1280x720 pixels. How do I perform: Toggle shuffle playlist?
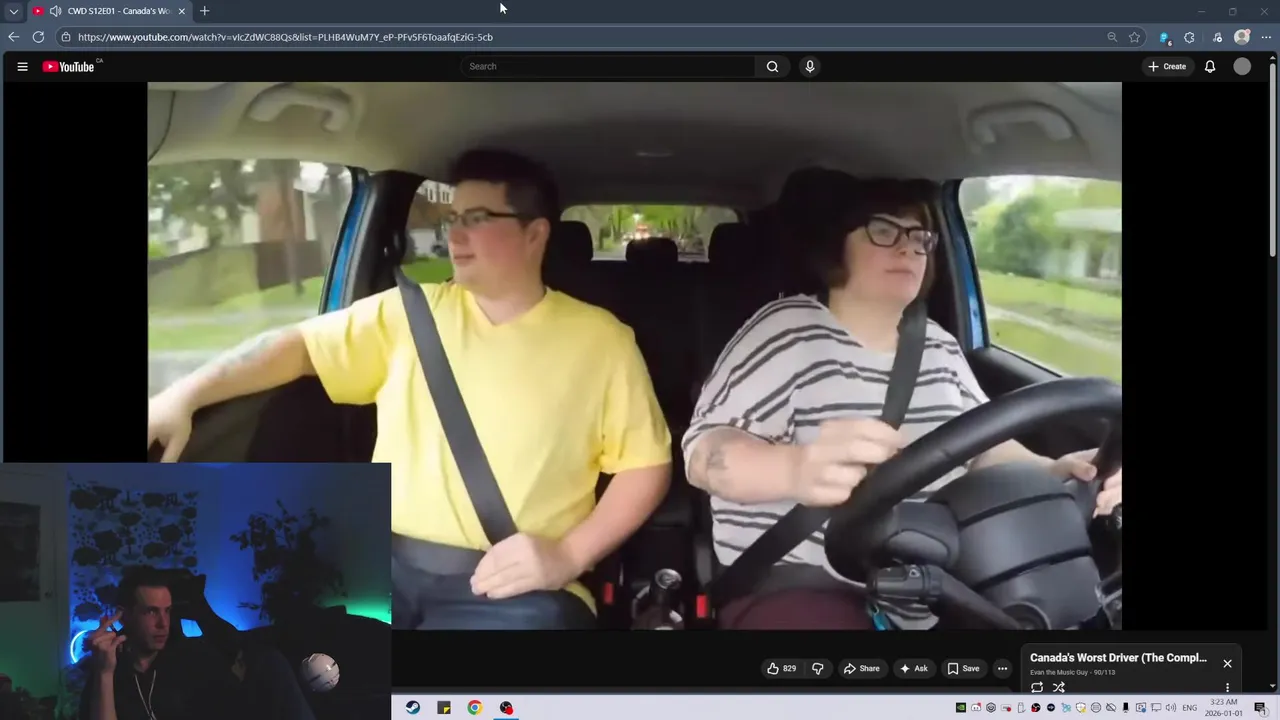point(1059,688)
